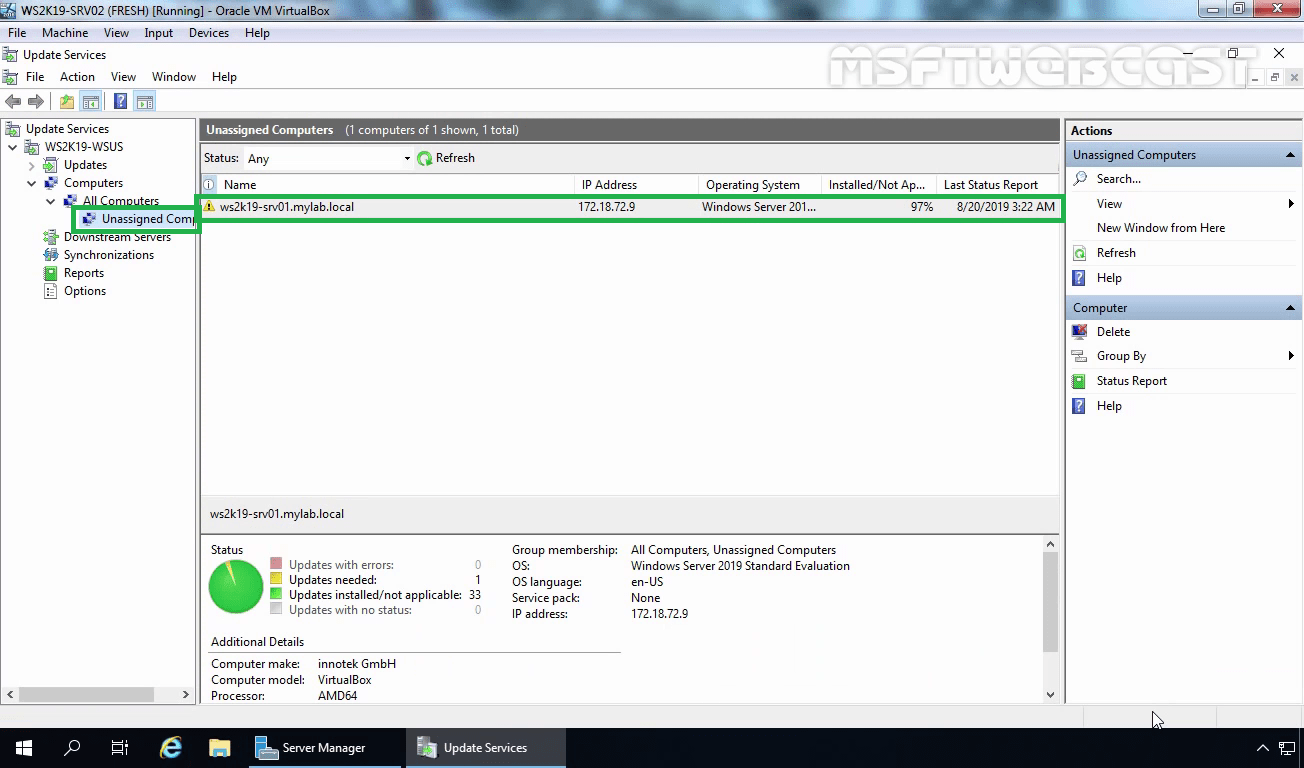Open the Action menu

[x=77, y=77]
